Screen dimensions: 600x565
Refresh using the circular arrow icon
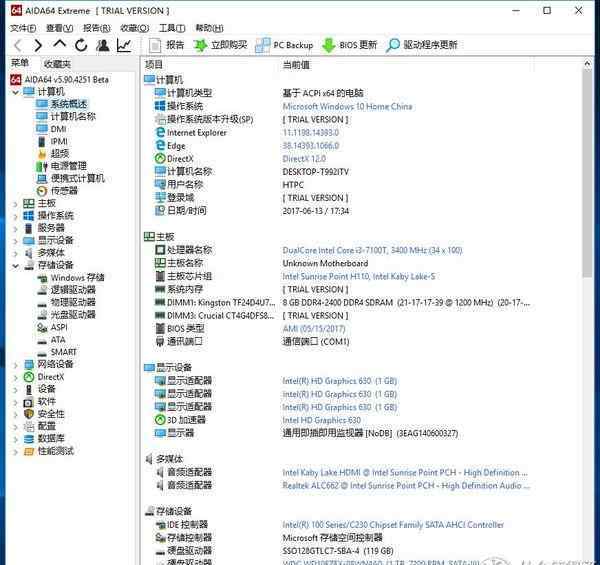click(x=81, y=45)
